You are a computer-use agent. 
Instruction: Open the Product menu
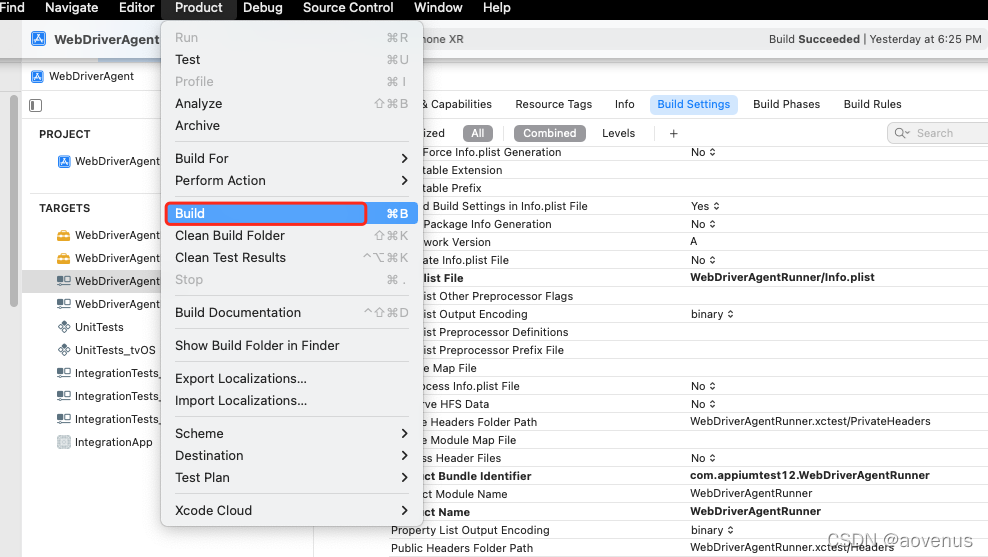coord(198,8)
